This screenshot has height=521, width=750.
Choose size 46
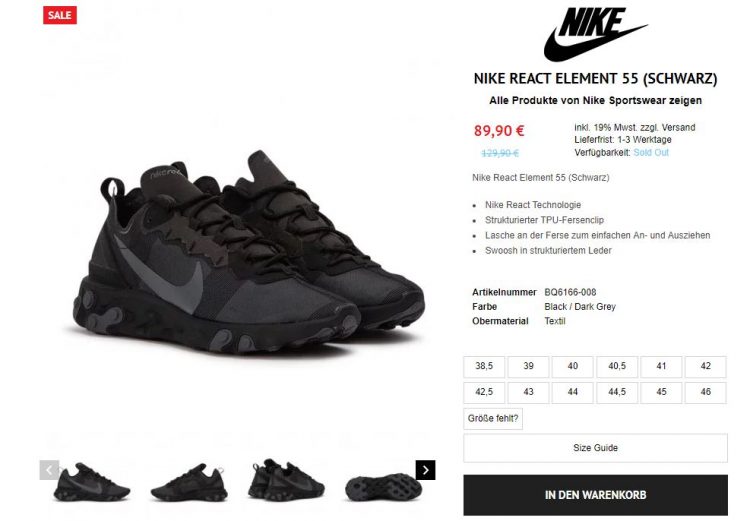(x=706, y=392)
